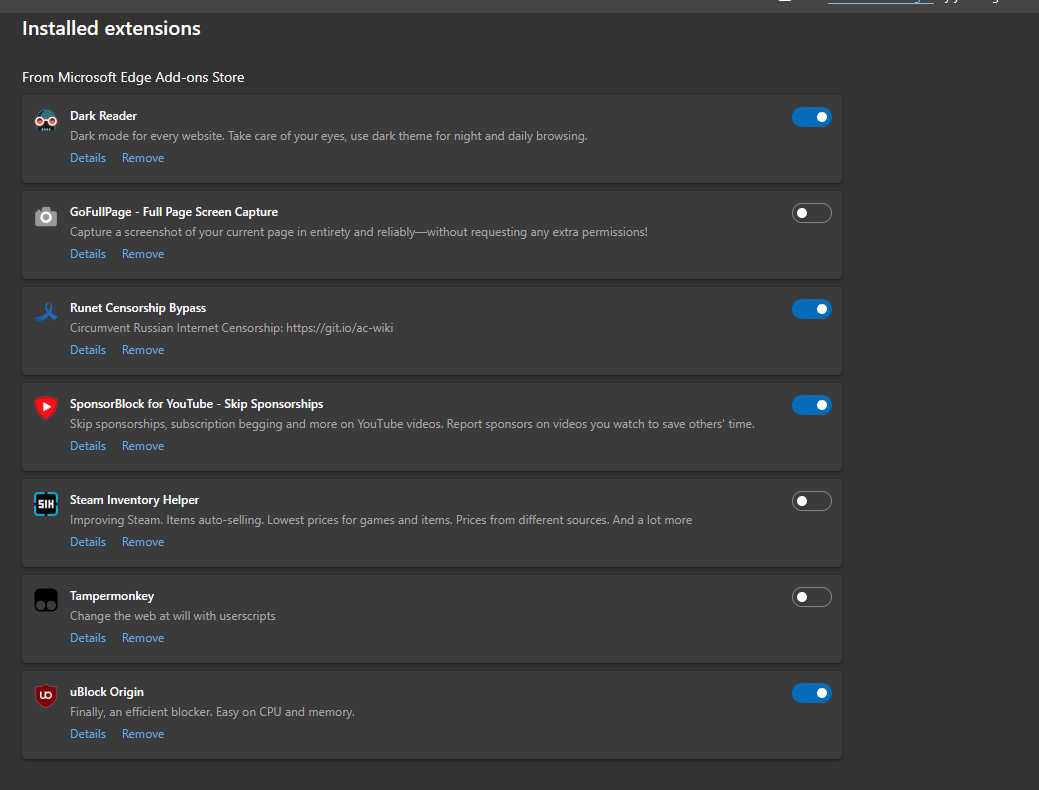The height and width of the screenshot is (790, 1039).
Task: Open Details for Dark Reader
Action: (88, 158)
